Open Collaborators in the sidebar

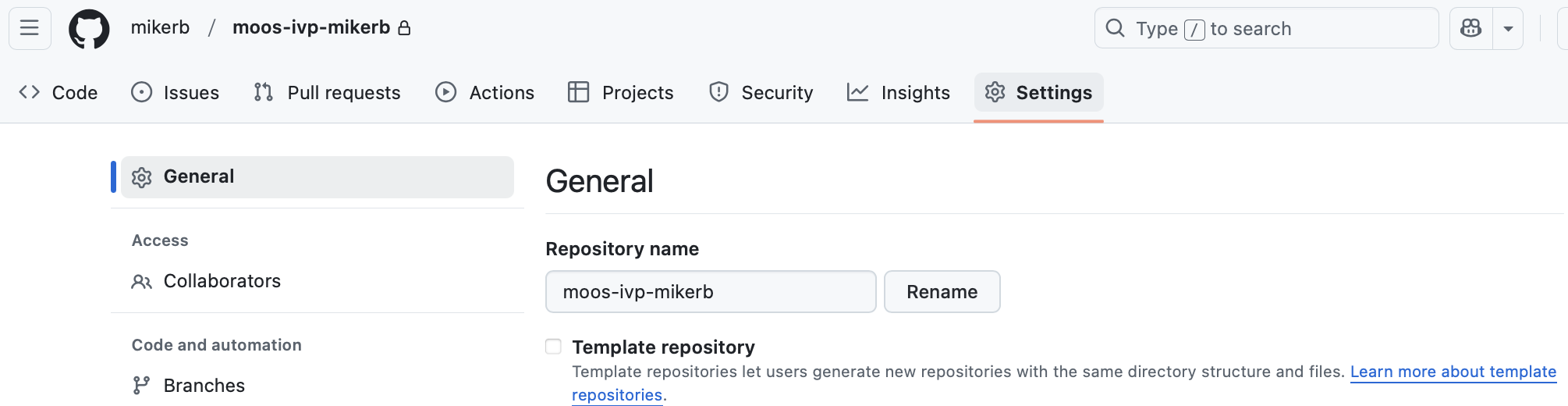[222, 281]
